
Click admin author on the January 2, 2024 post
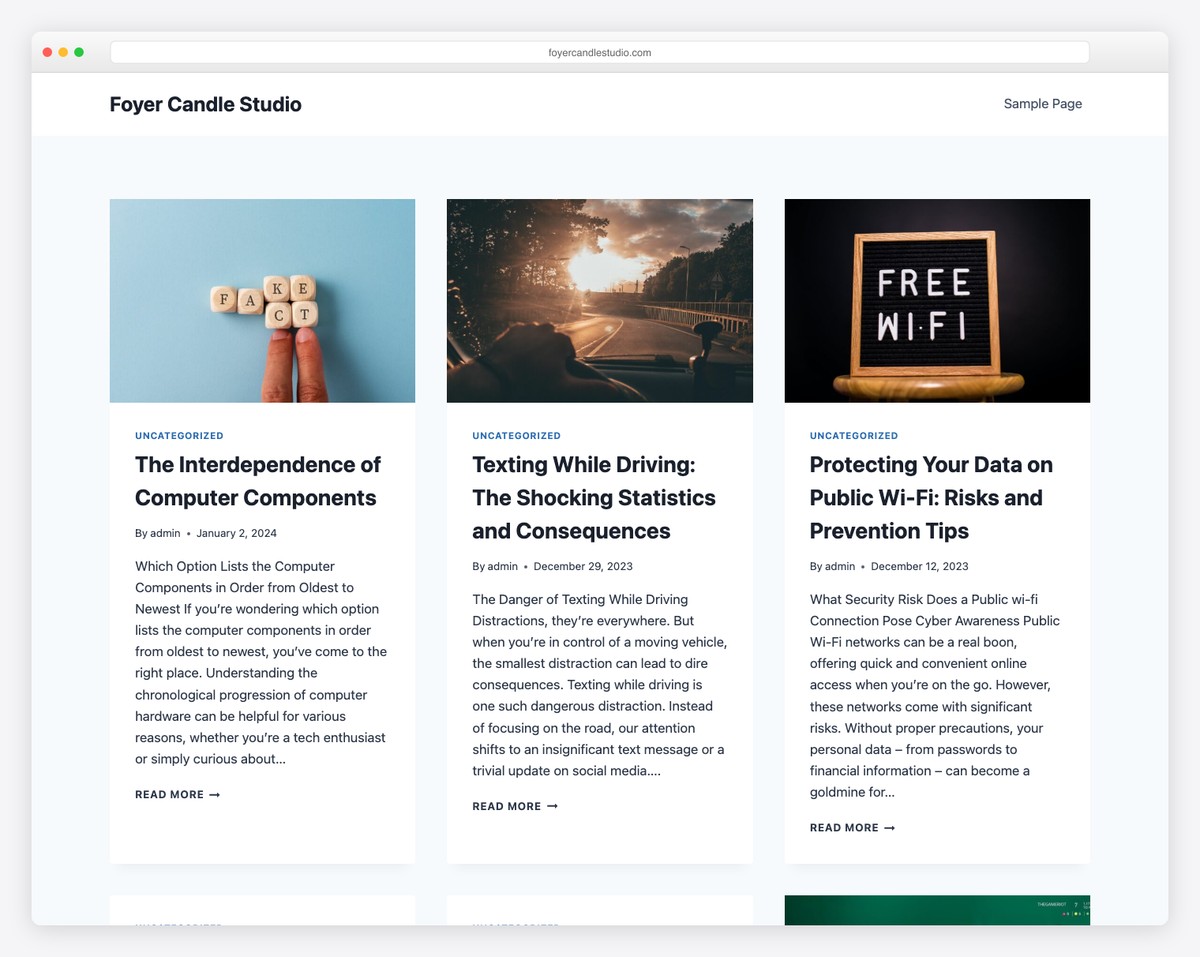coord(165,533)
